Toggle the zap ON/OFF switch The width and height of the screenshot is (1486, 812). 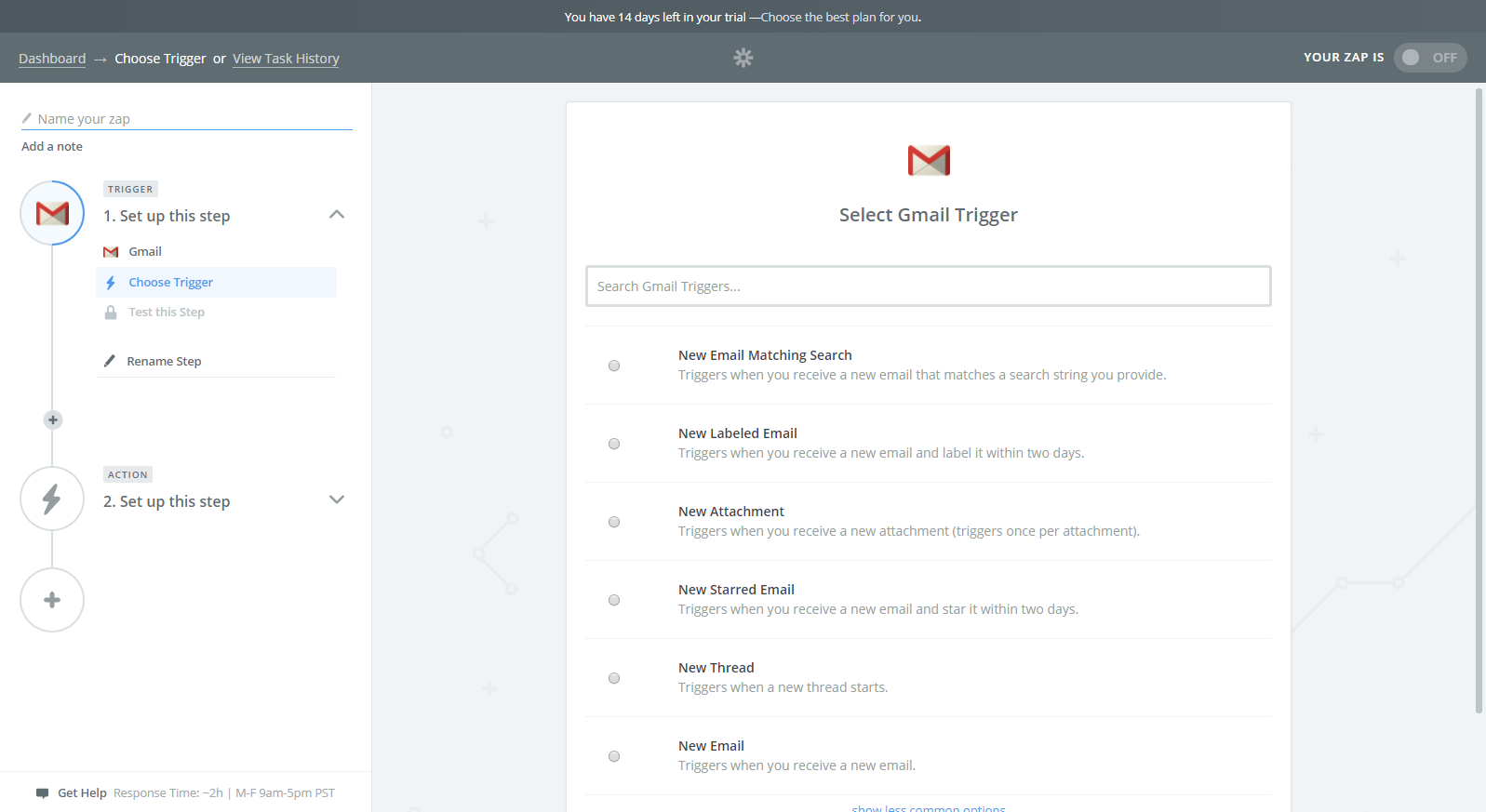[1430, 58]
